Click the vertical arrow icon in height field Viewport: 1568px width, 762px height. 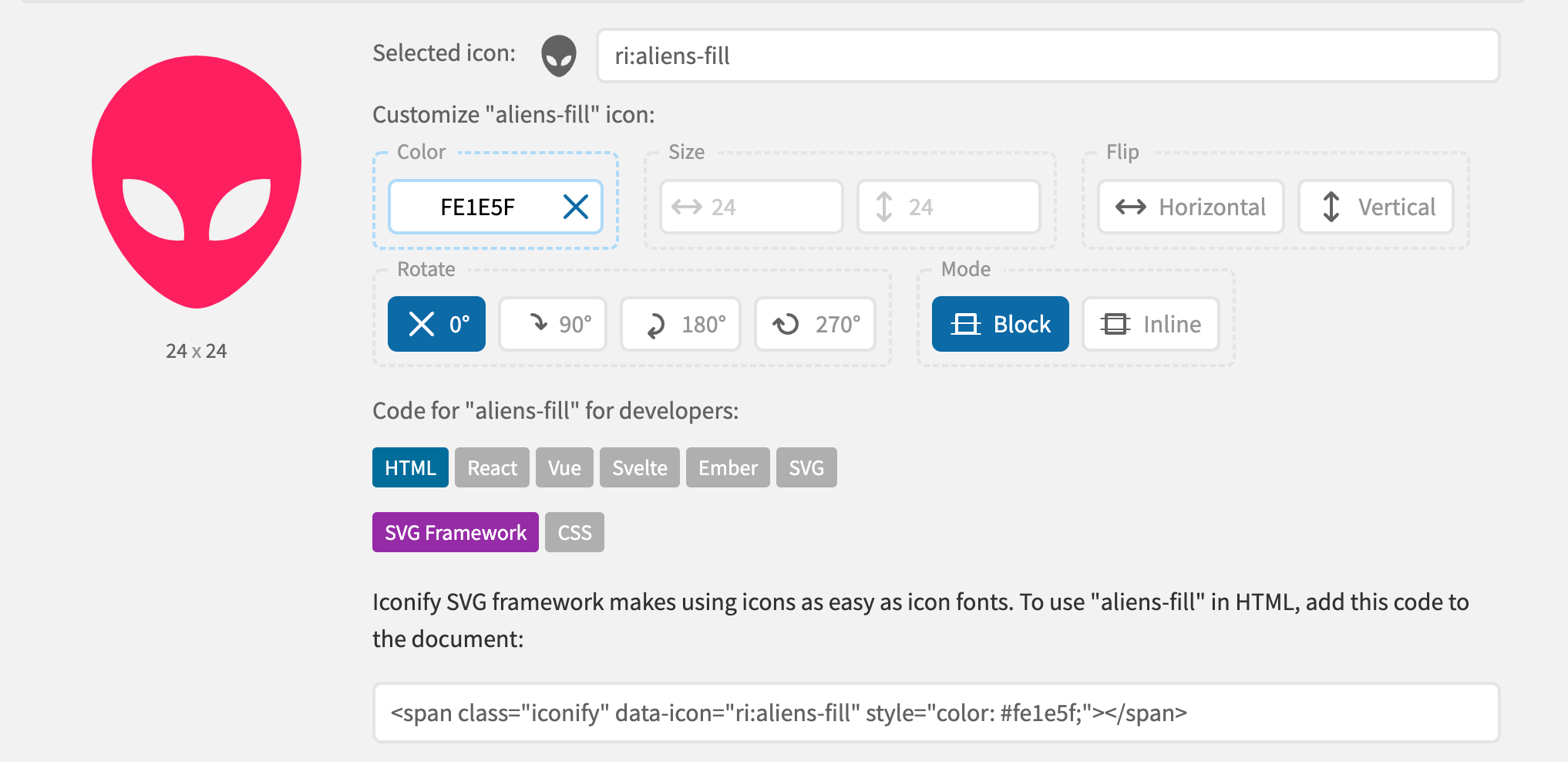click(x=884, y=207)
